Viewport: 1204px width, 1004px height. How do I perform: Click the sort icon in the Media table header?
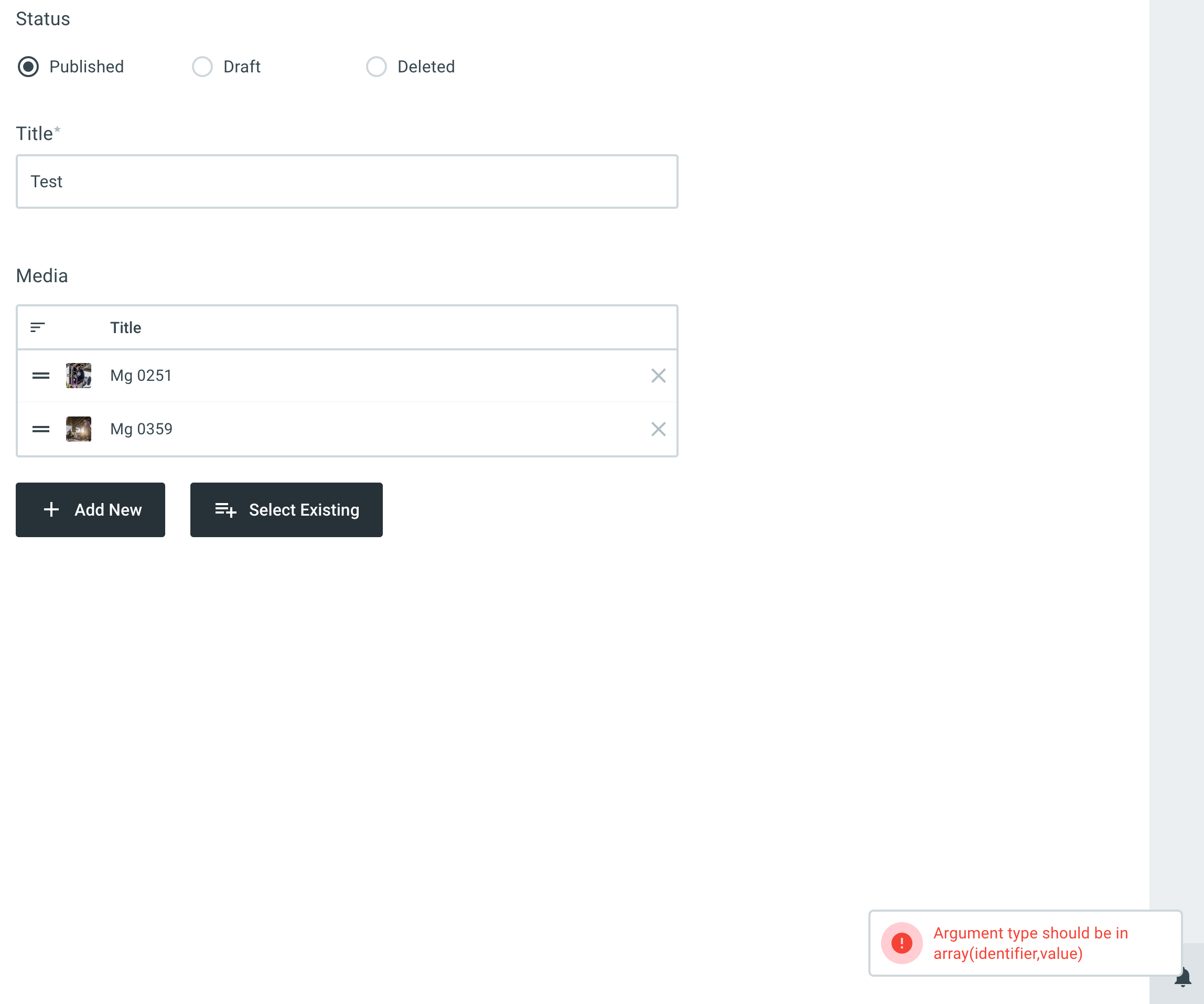click(39, 327)
